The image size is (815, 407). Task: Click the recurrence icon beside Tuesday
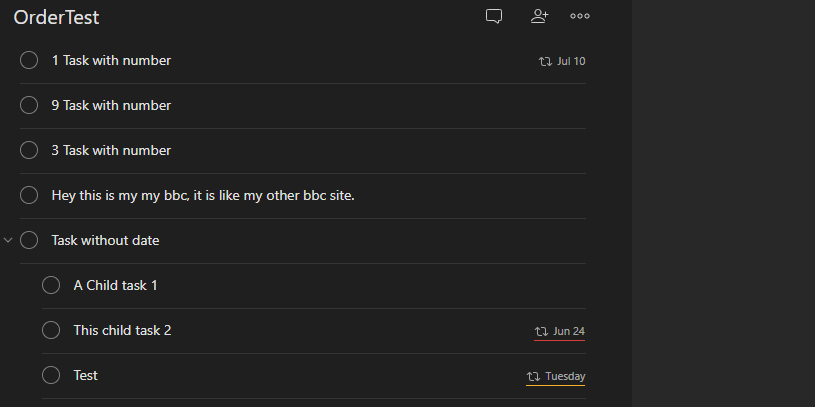click(533, 377)
